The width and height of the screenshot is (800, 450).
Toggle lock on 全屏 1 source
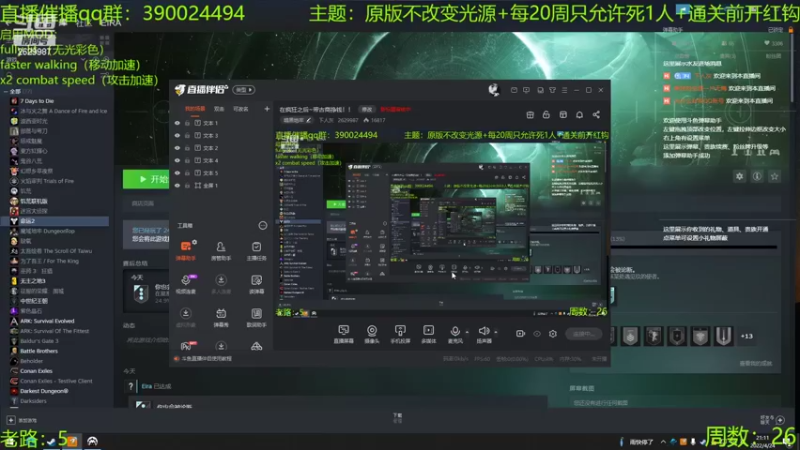[187, 185]
